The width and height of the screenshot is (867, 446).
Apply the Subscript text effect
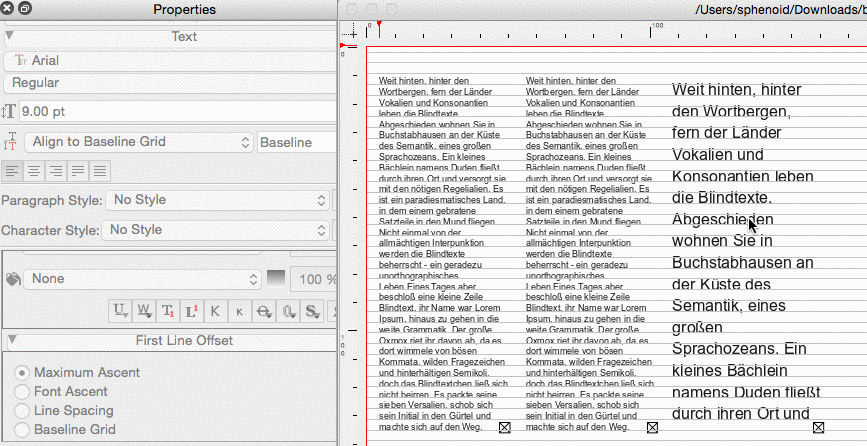point(168,311)
